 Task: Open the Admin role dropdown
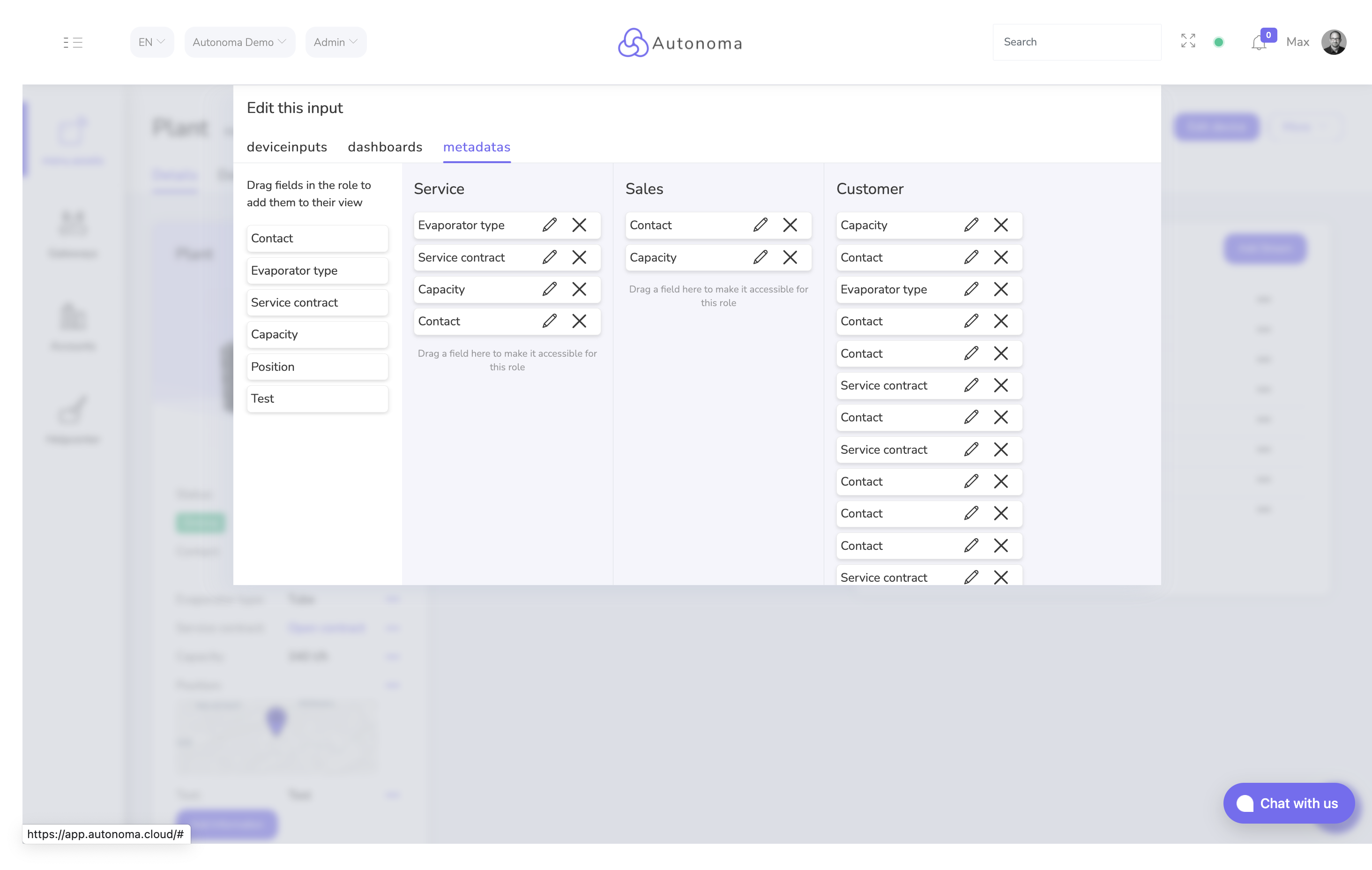336,42
